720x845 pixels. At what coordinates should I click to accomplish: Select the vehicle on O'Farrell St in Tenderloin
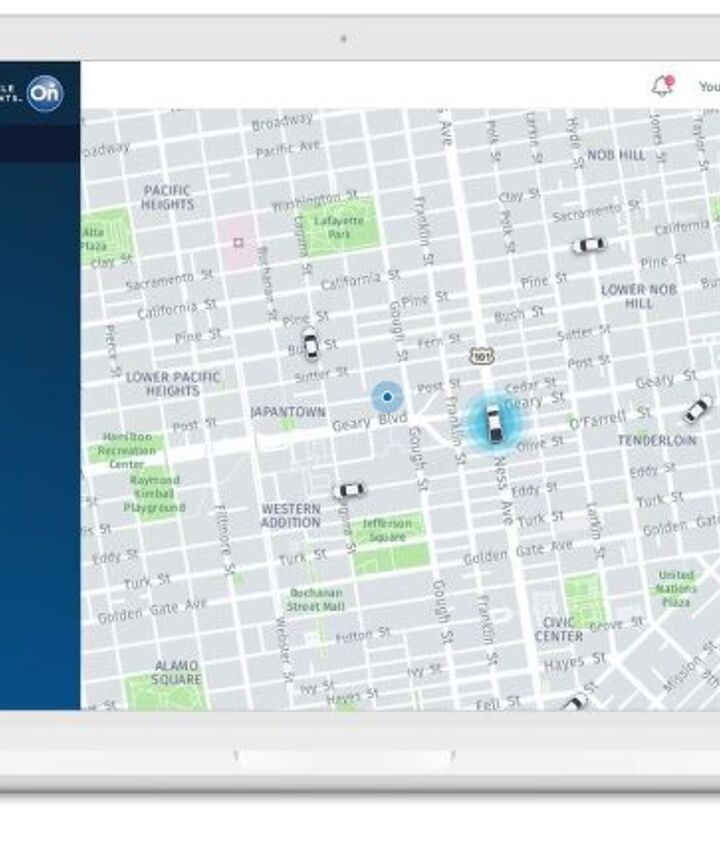point(696,409)
